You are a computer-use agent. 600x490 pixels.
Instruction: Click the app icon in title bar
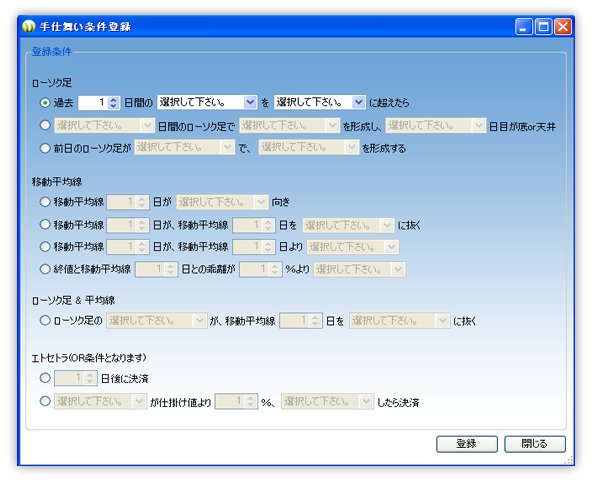30,27
